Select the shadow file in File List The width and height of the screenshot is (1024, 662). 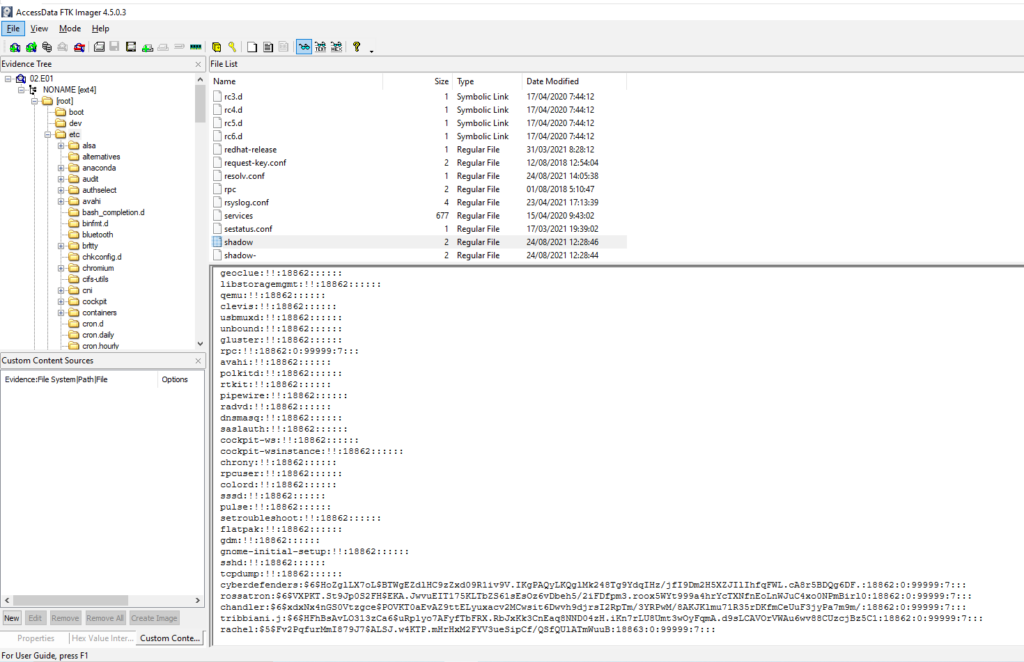tap(240, 241)
